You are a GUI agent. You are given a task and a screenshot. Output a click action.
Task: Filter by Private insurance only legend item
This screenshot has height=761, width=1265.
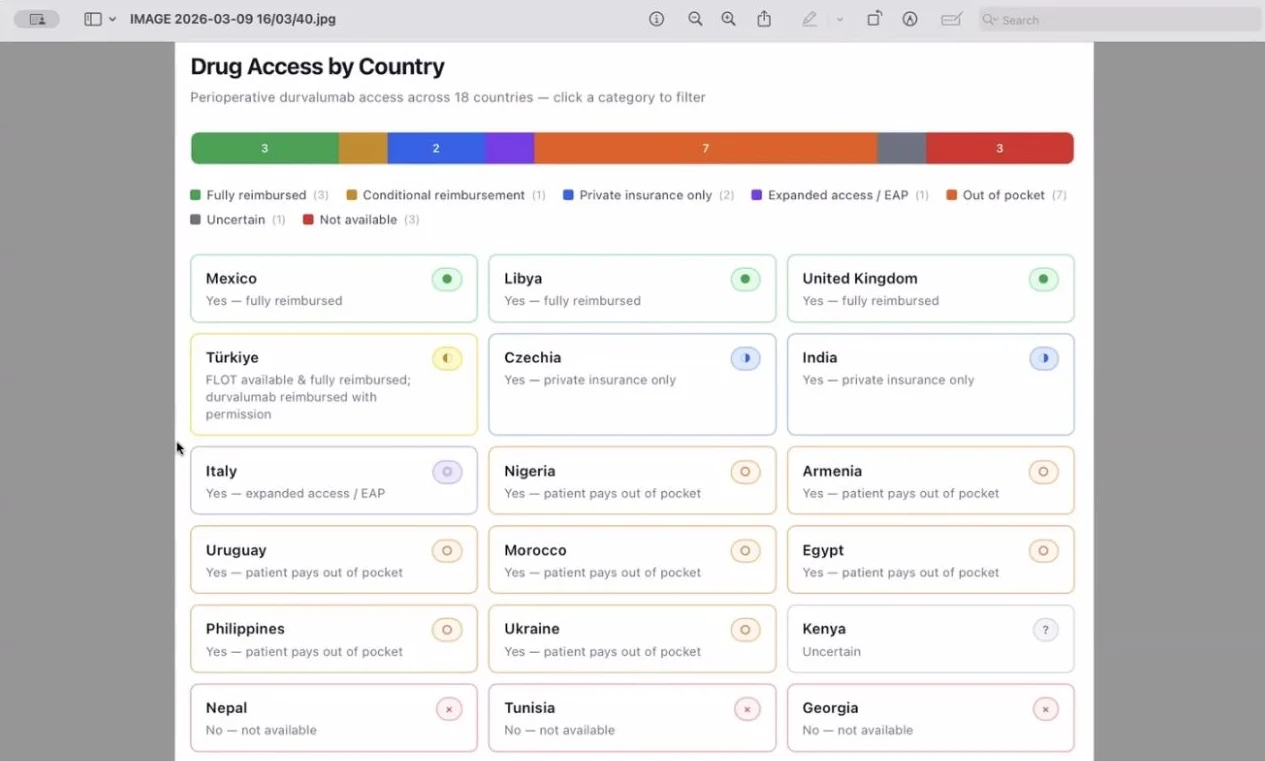point(645,195)
